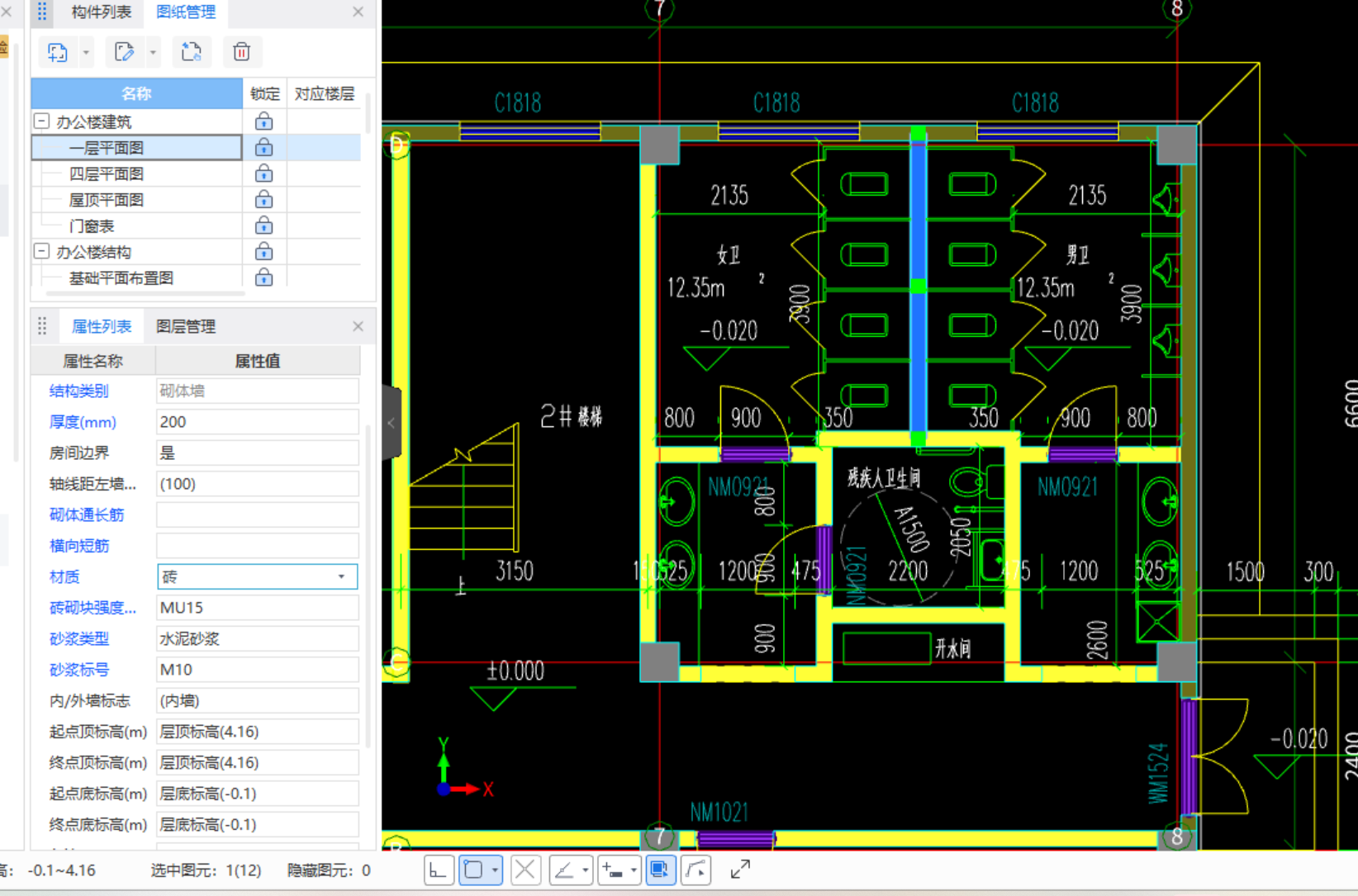Open the angle snap dropdown arrow
The image size is (1358, 896).
pos(585,870)
